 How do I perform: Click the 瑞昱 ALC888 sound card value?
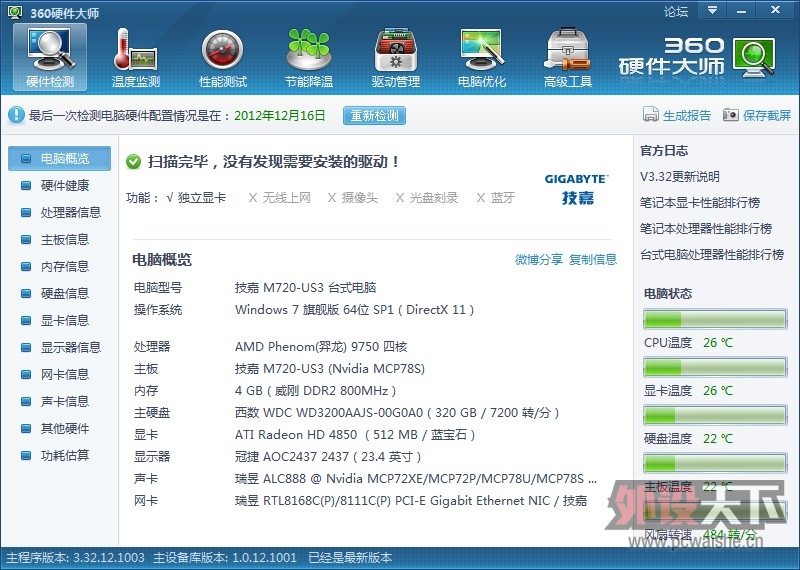416,479
